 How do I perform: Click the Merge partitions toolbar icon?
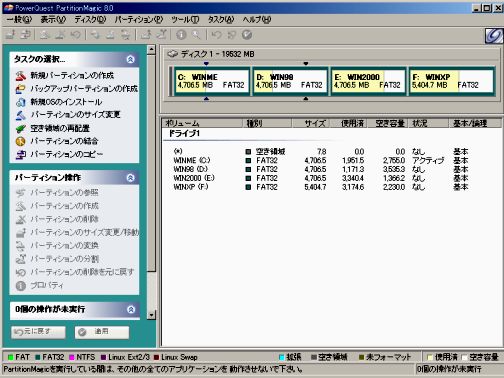[146, 35]
